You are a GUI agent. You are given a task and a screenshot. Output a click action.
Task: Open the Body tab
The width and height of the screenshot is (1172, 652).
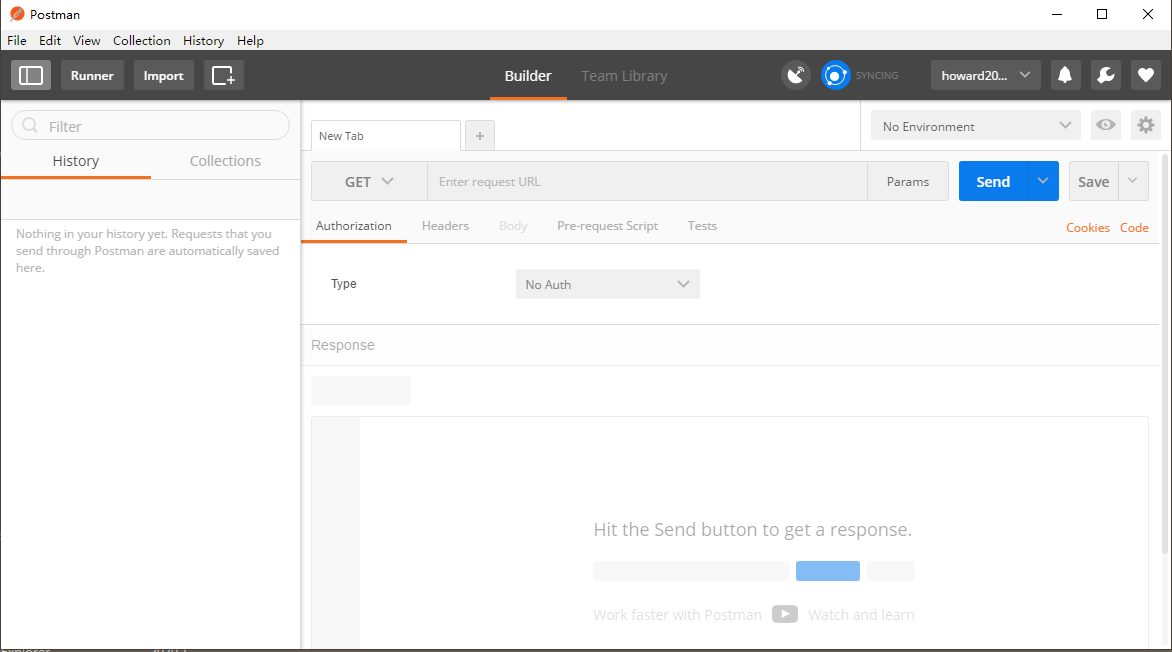point(513,226)
